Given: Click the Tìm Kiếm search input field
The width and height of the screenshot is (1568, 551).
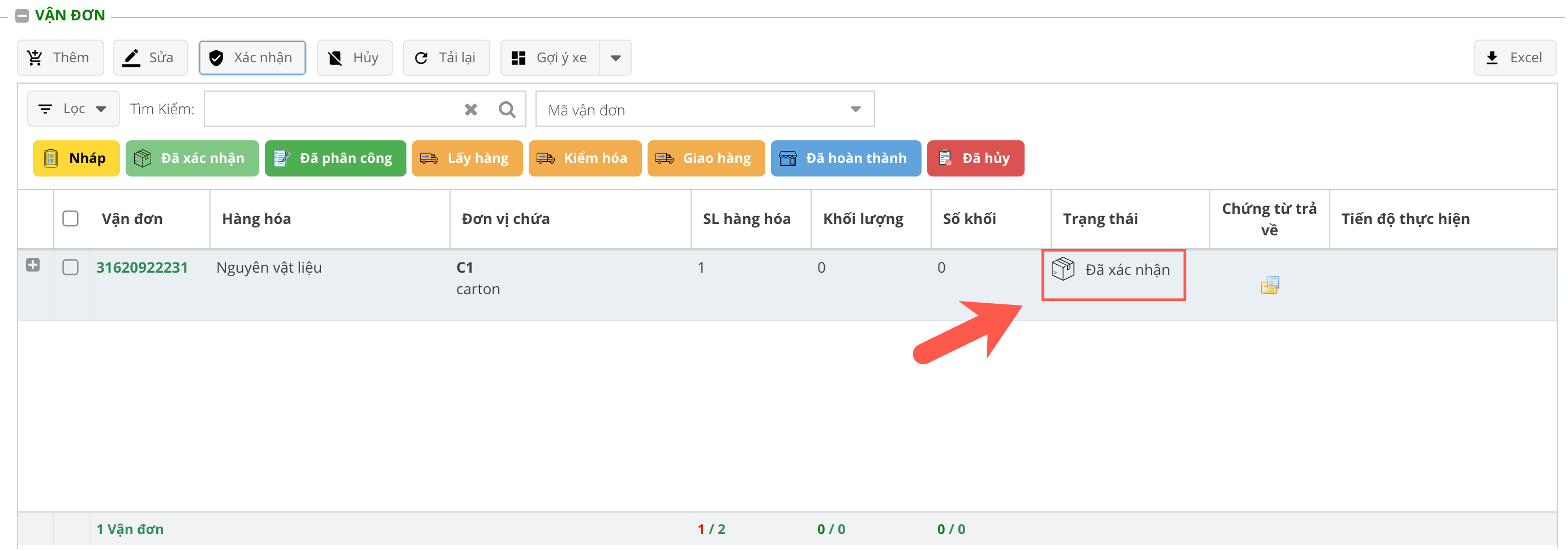Looking at the screenshot, I should click(332, 110).
